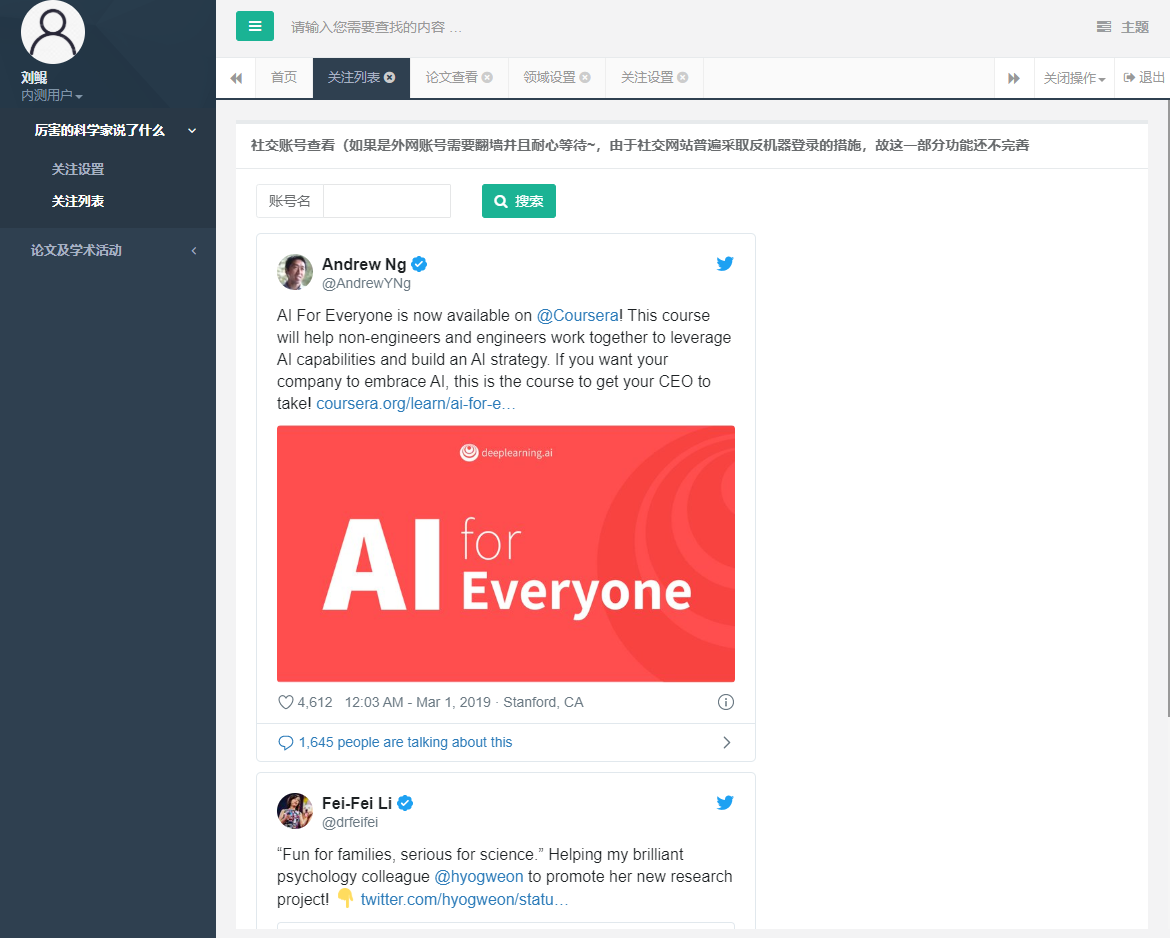Viewport: 1170px width, 938px height.
Task: Click the tab scroll left arrows
Action: (x=237, y=78)
